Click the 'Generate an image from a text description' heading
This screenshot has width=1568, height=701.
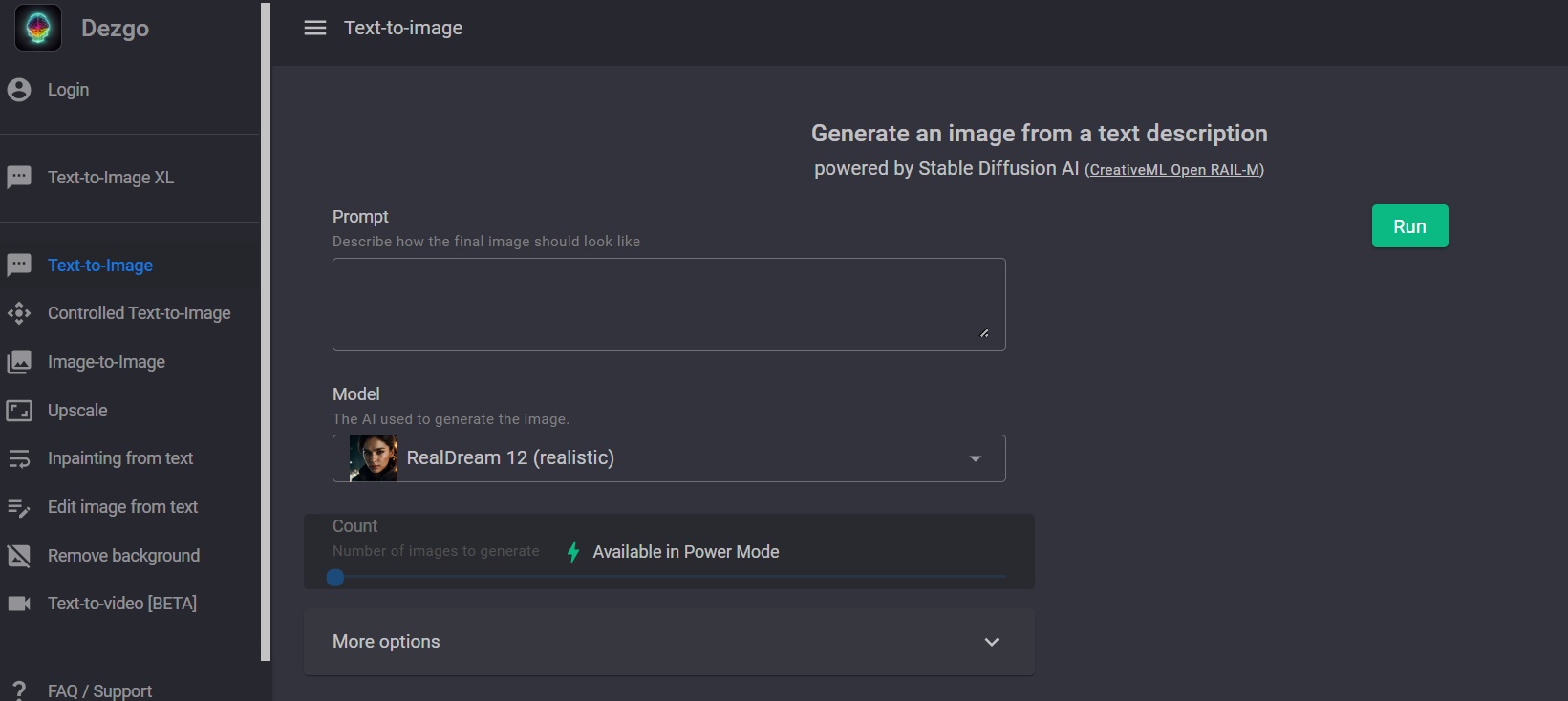(1040, 134)
